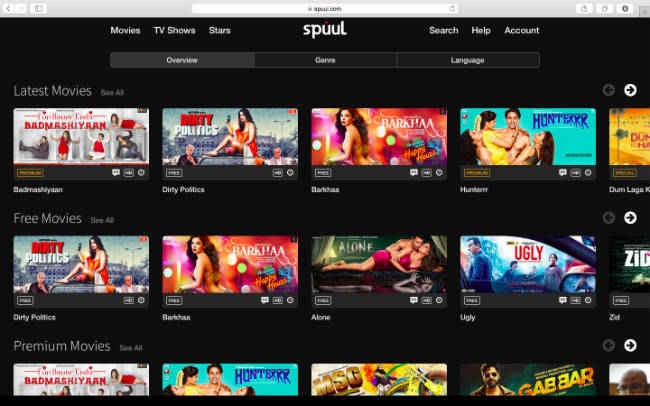Click subtitles icon on the Alone card

coord(413,300)
